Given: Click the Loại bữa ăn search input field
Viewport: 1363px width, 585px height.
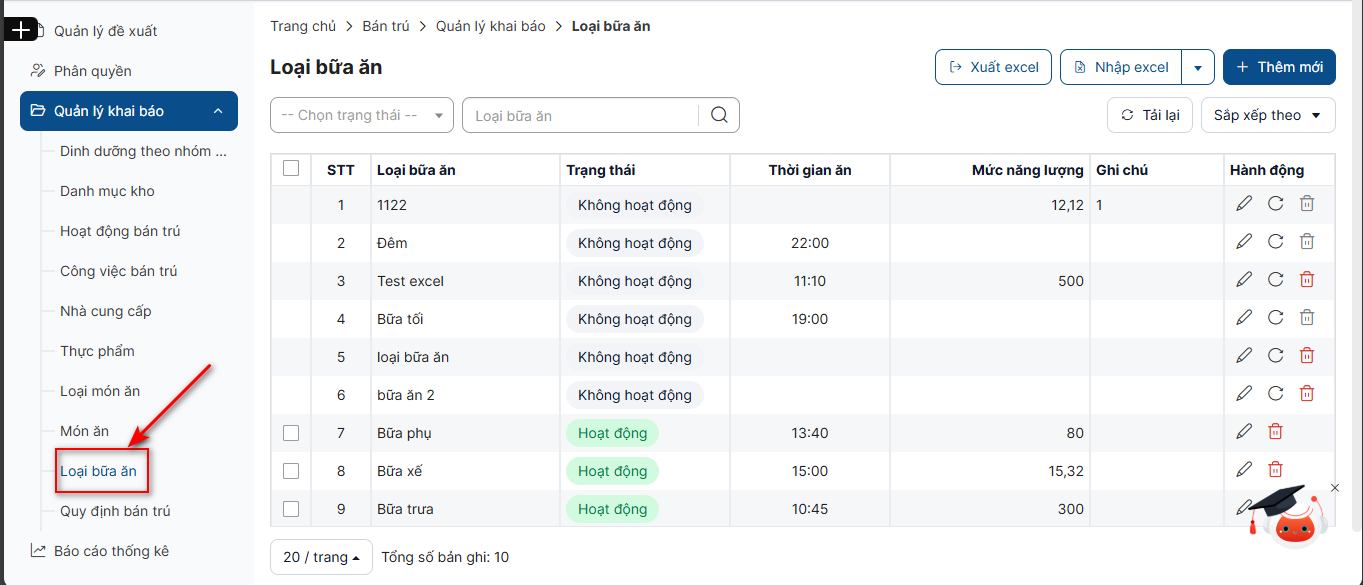Looking at the screenshot, I should pyautogui.click(x=580, y=115).
